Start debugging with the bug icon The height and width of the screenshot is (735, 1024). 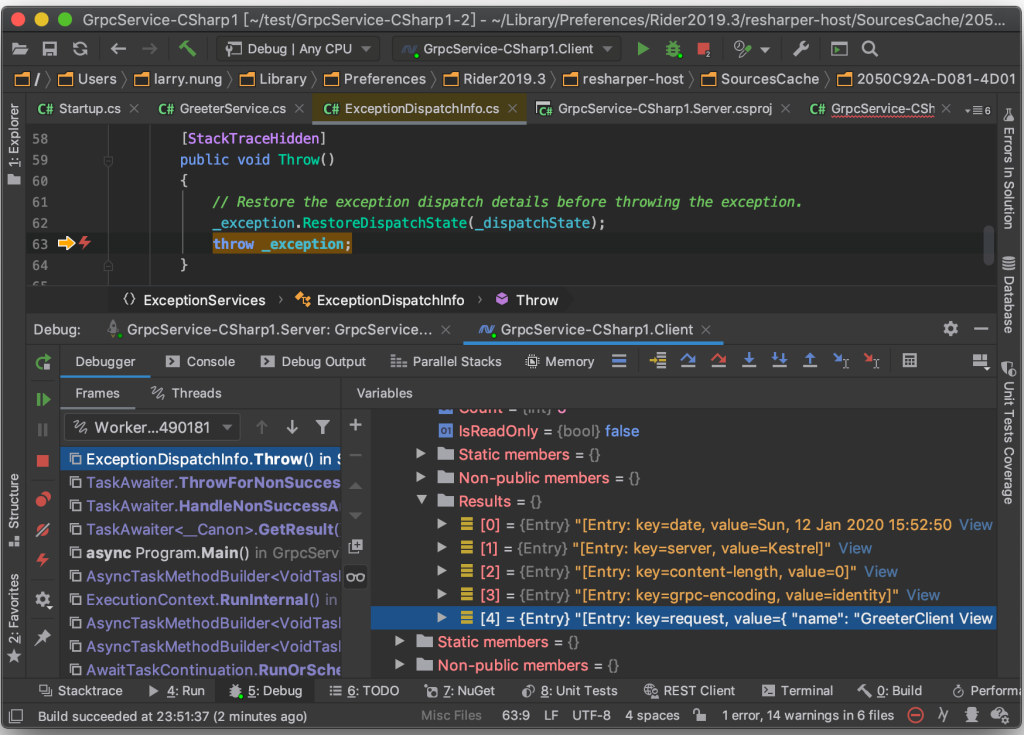pos(673,49)
